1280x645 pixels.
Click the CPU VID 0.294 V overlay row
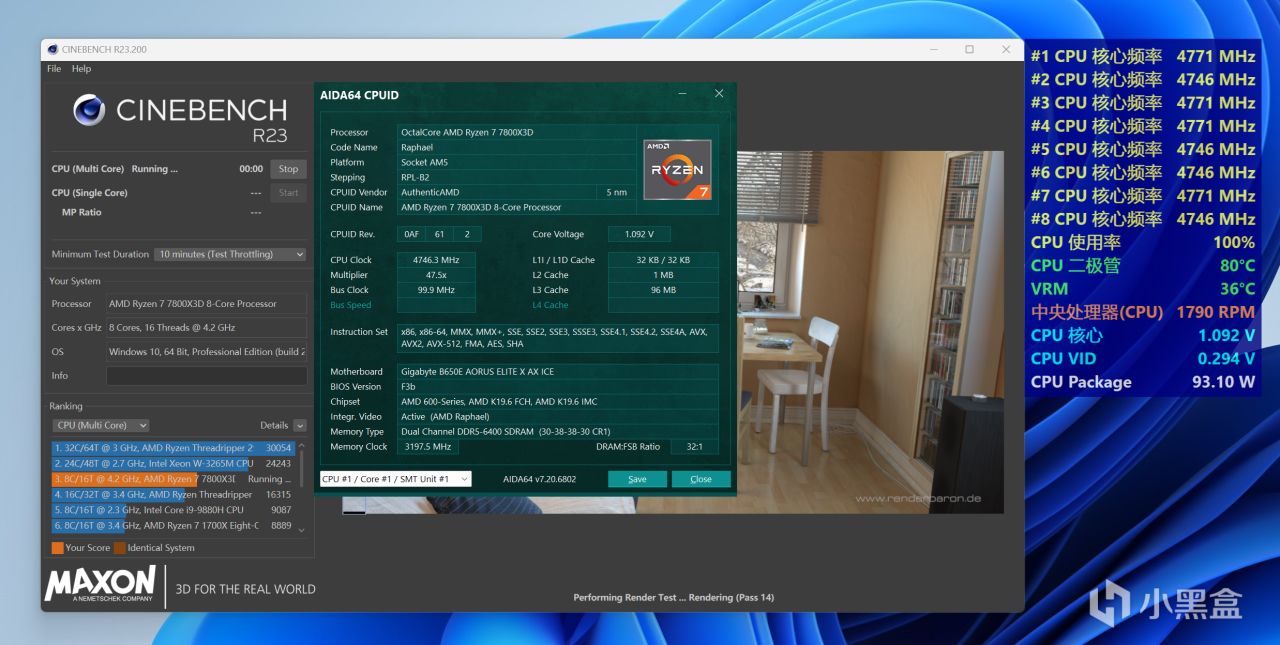(1142, 359)
